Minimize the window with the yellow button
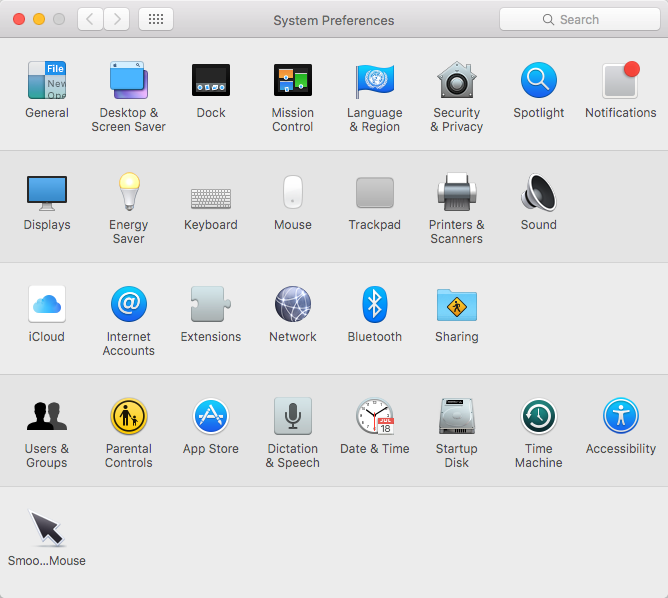The height and width of the screenshot is (598, 668). click(39, 19)
